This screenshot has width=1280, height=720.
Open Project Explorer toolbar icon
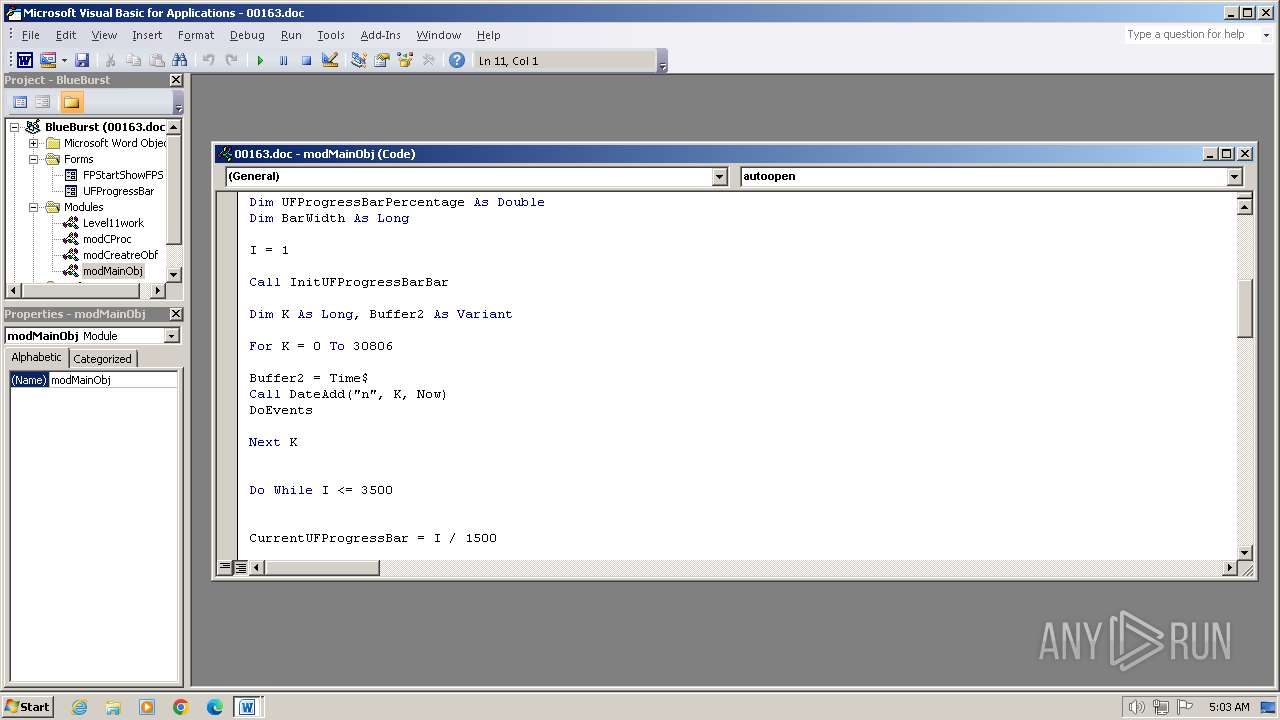(x=358, y=61)
